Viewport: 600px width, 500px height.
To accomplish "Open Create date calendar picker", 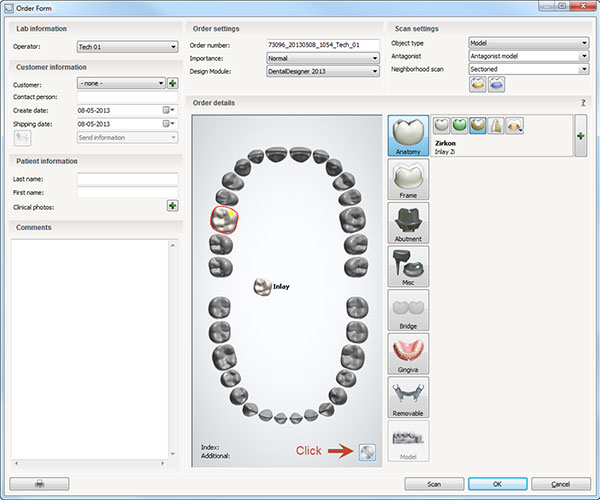I will click(167, 110).
